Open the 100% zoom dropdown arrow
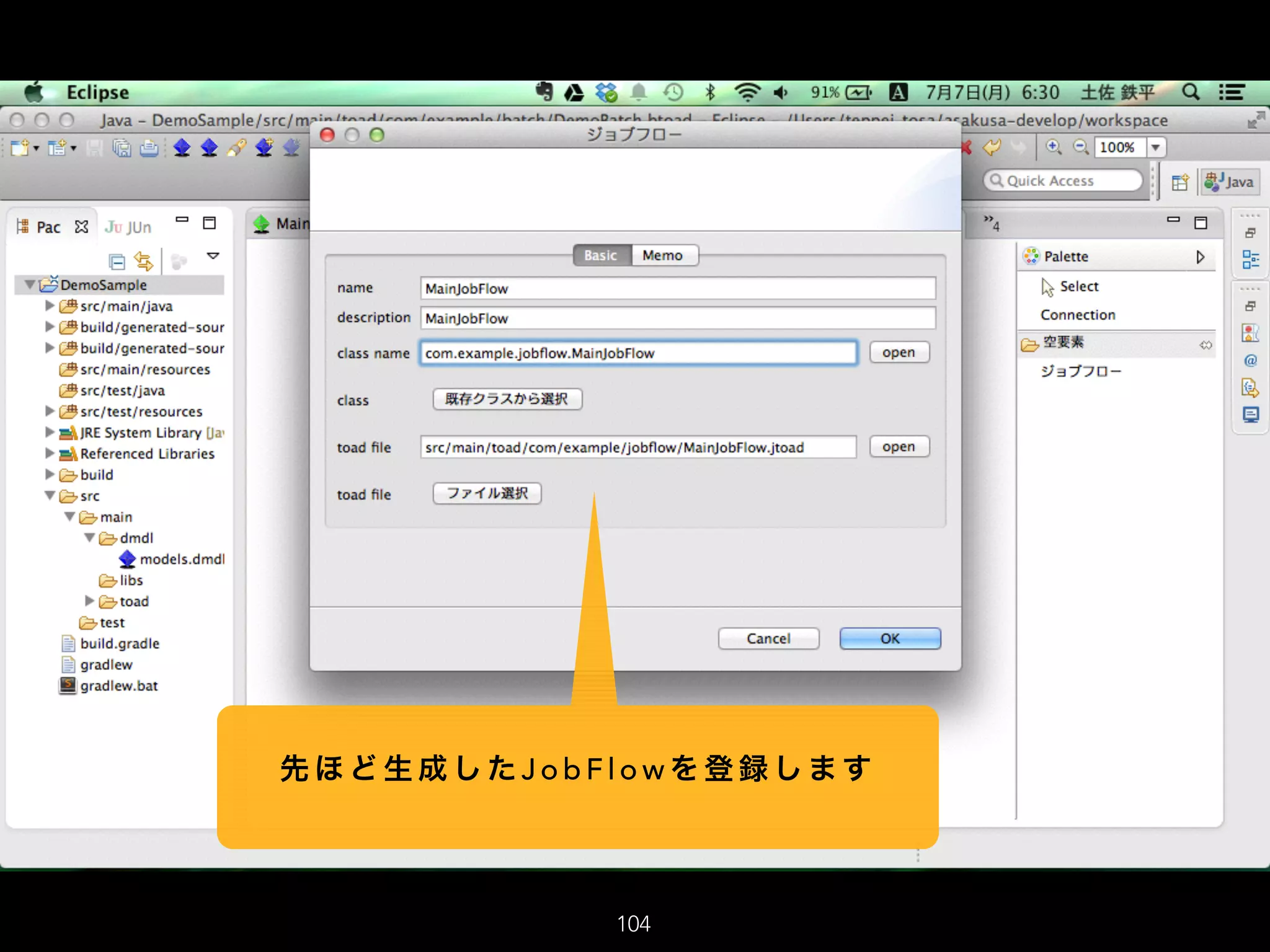The height and width of the screenshot is (952, 1270). (1156, 148)
